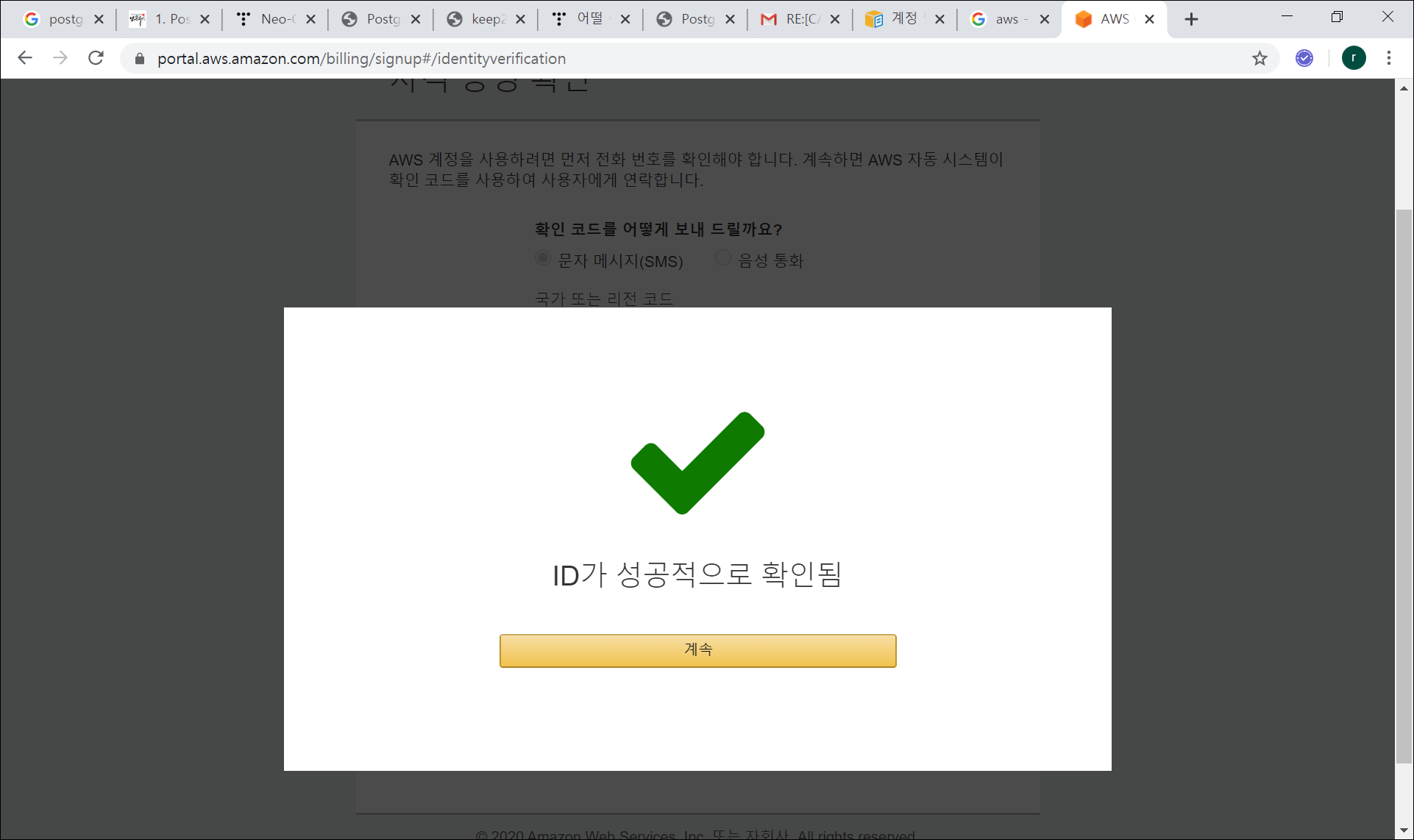Close the aws Google search tab
Screen dimensions: 1414x840
click(1045, 20)
